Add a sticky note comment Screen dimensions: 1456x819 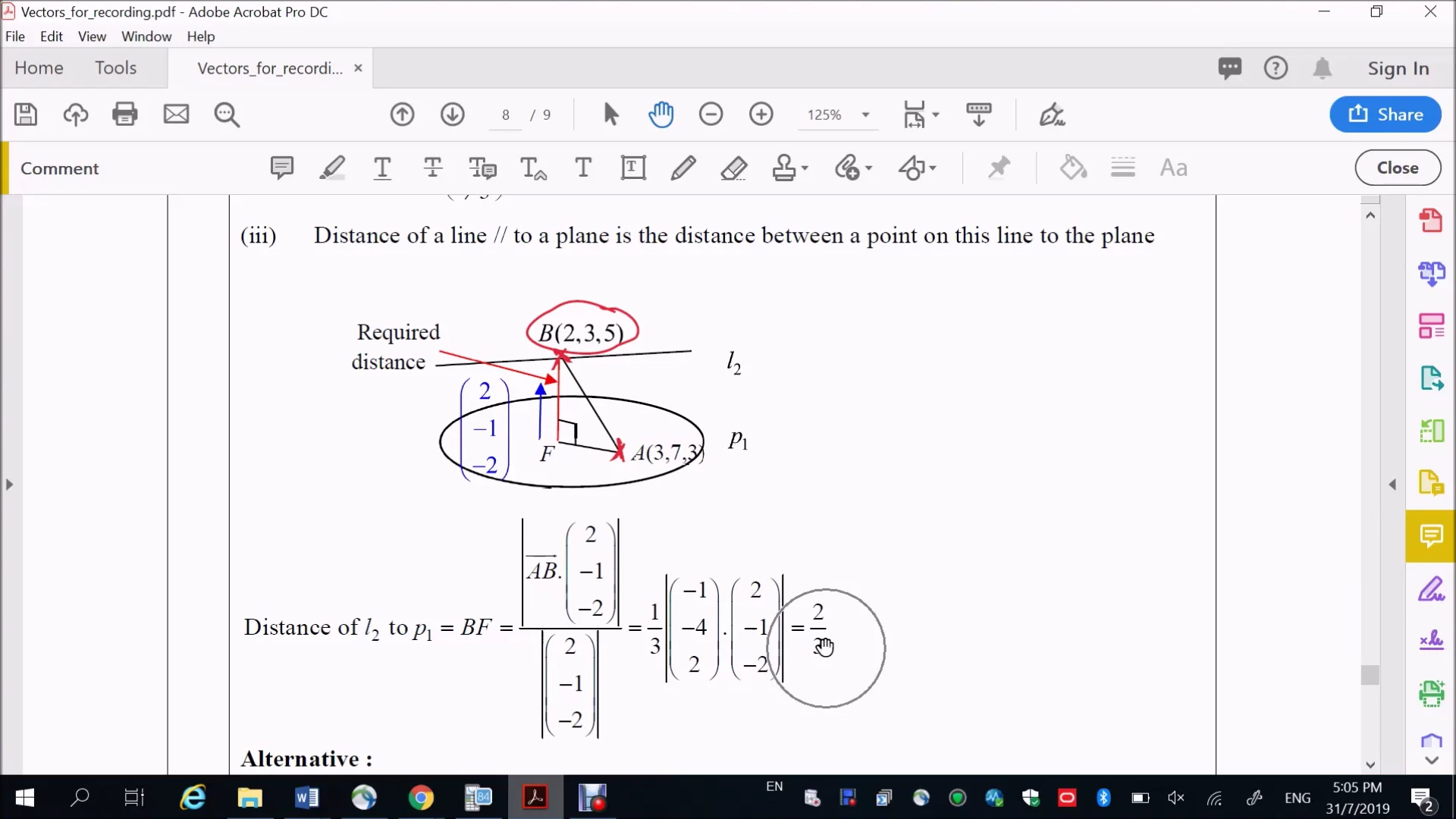pyautogui.click(x=282, y=168)
